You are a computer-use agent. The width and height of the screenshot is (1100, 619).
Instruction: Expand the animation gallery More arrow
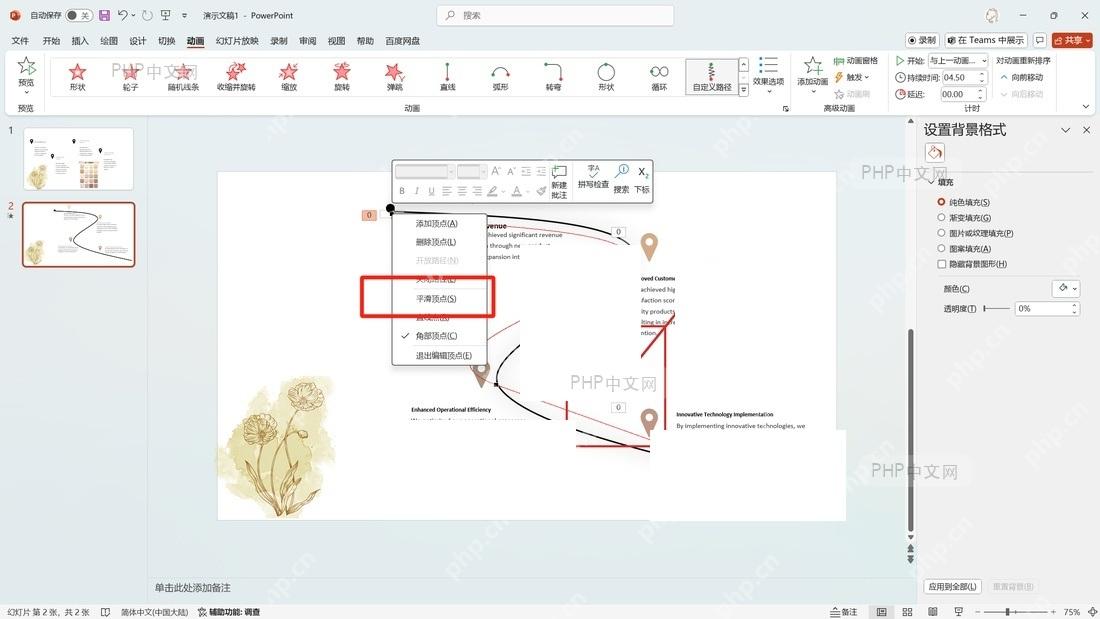(x=744, y=90)
